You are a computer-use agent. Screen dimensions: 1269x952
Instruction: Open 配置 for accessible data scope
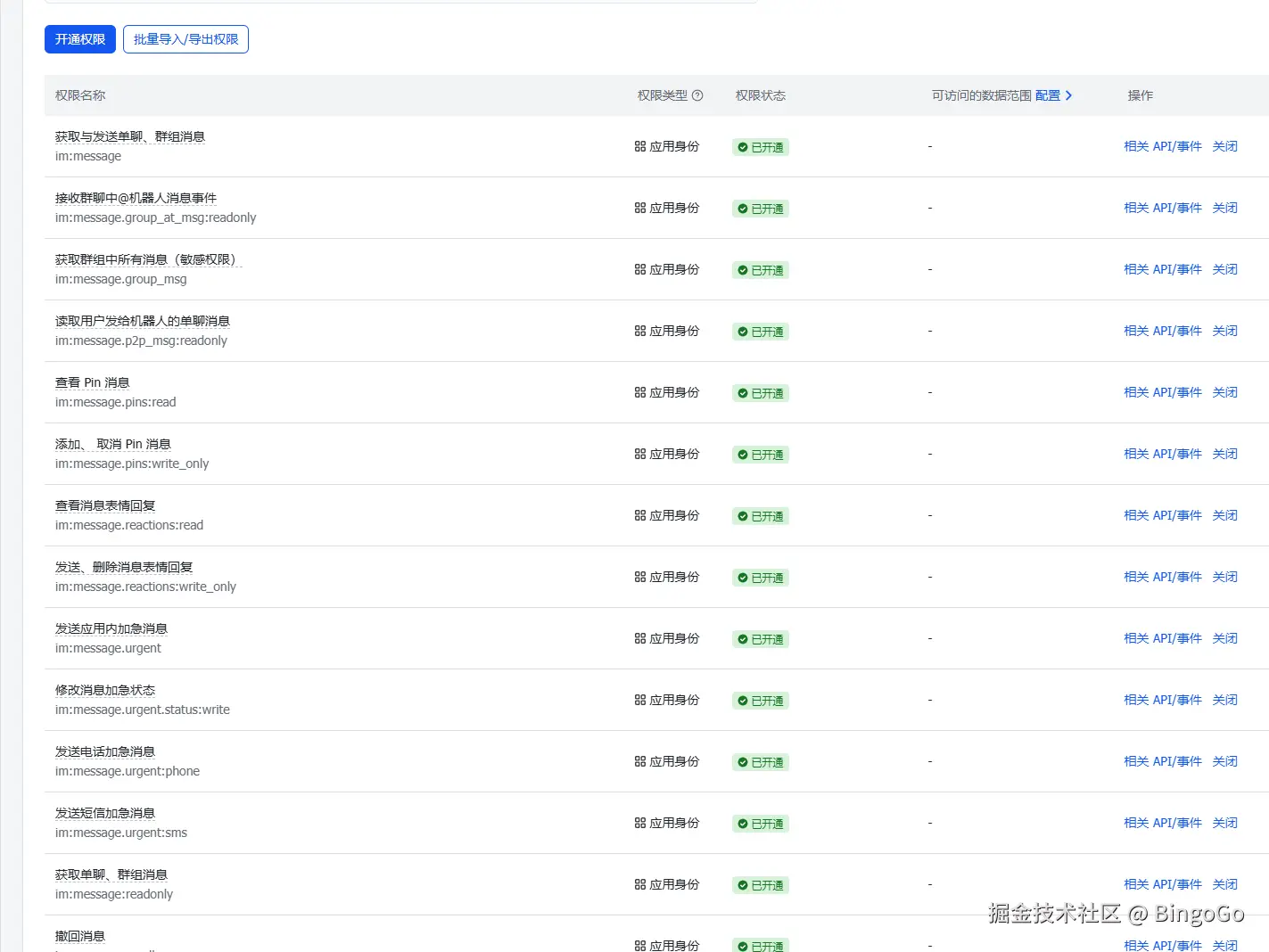(x=1050, y=95)
